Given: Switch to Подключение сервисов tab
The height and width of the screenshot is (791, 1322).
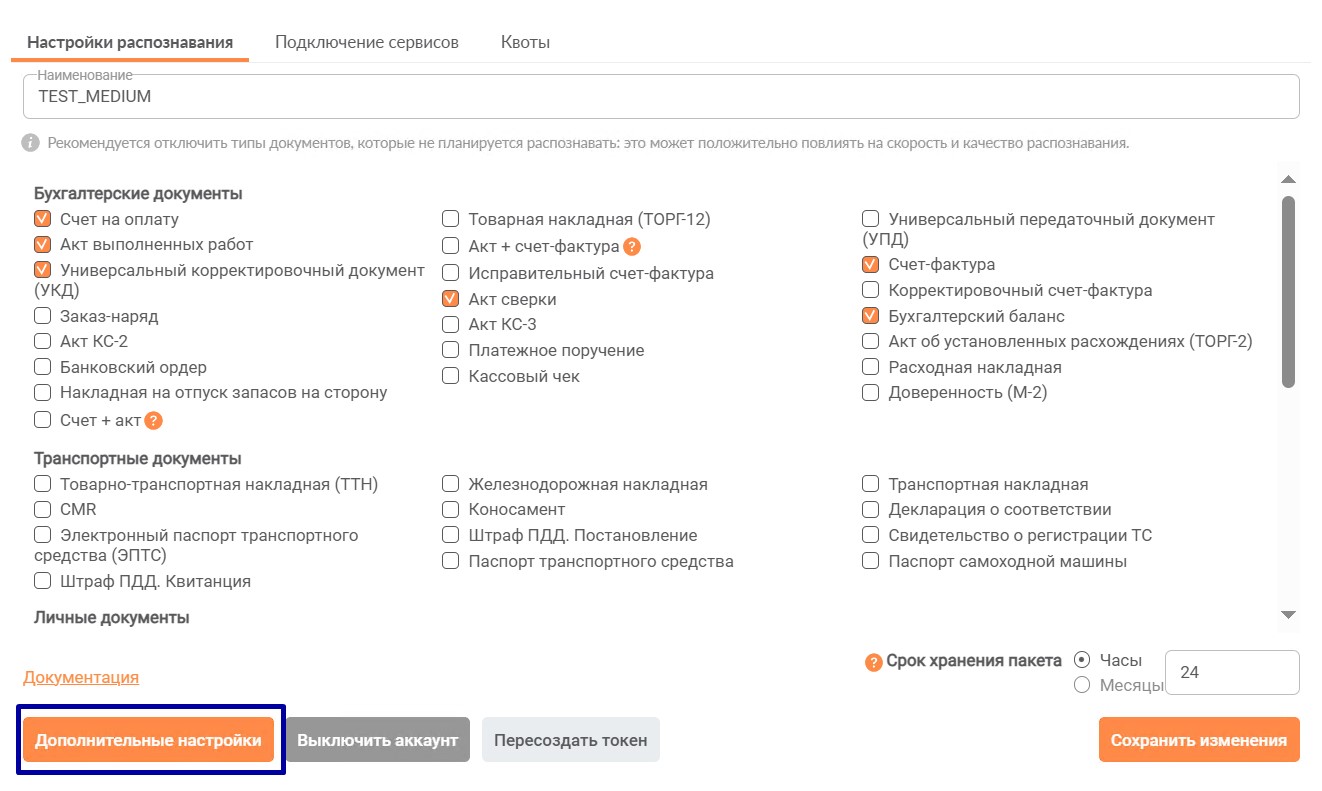Looking at the screenshot, I should pyautogui.click(x=367, y=42).
